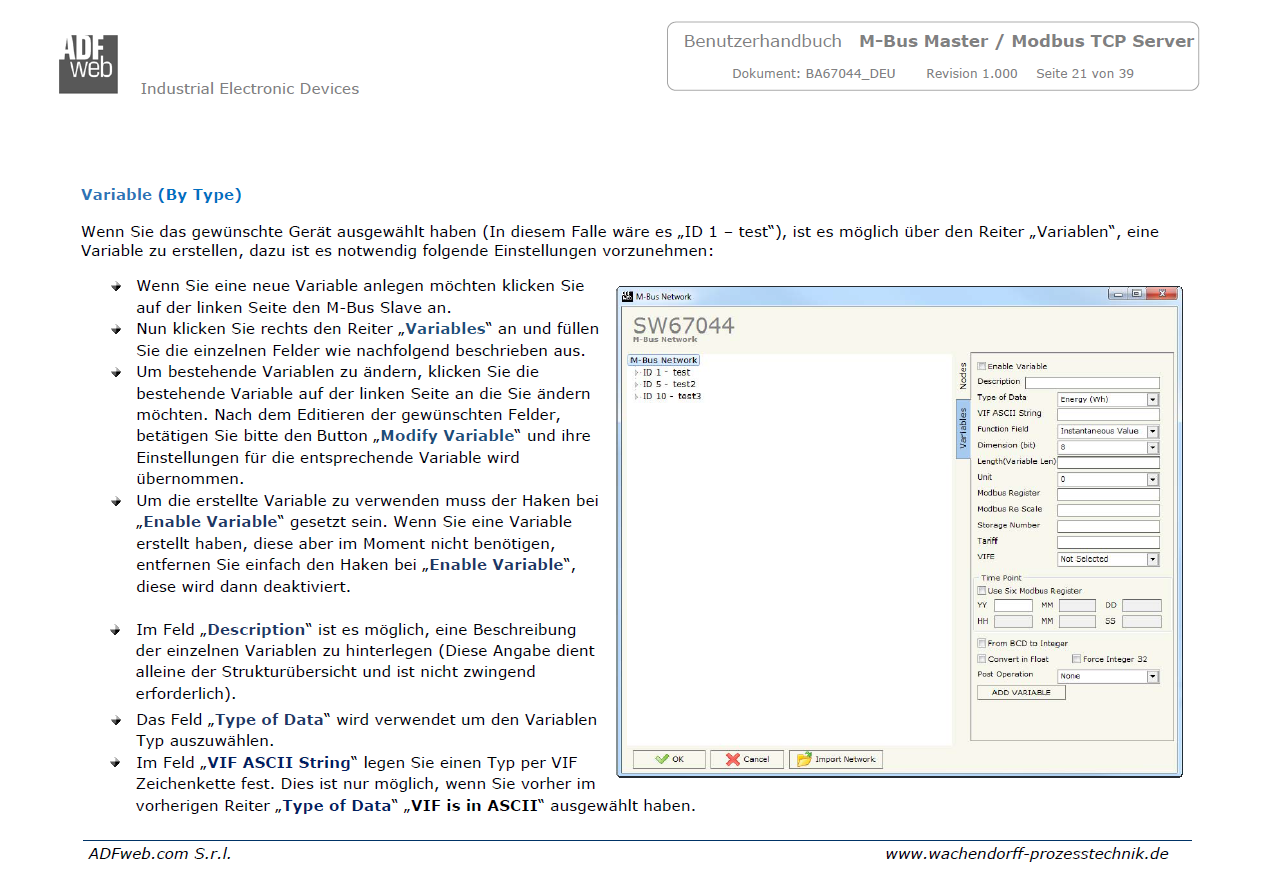The image size is (1267, 873).
Task: Enable Use Six Modbus Register checkbox
Action: pos(981,591)
